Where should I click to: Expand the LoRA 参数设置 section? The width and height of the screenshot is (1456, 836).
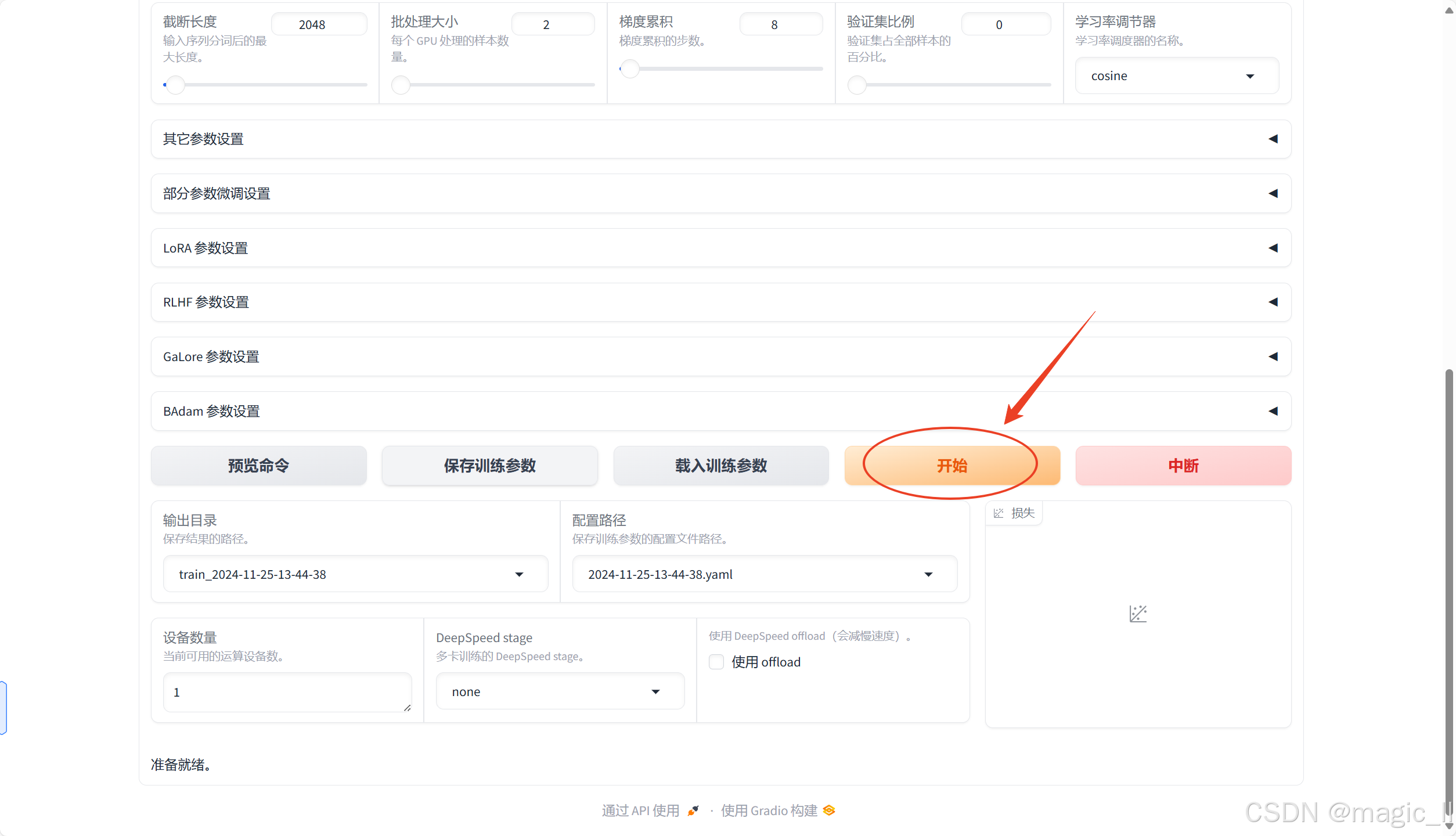click(721, 248)
